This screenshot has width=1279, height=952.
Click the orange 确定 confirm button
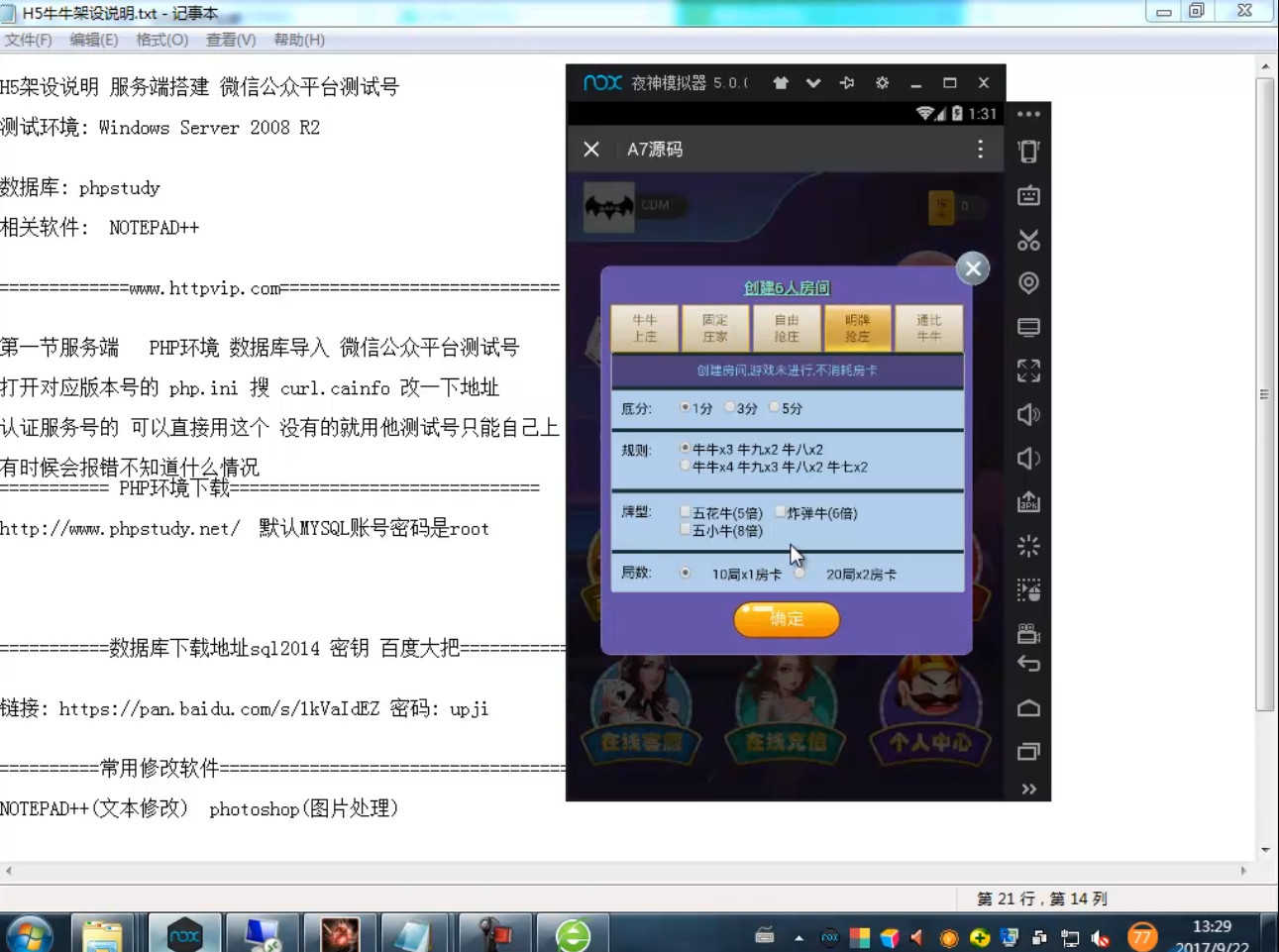[x=787, y=619]
